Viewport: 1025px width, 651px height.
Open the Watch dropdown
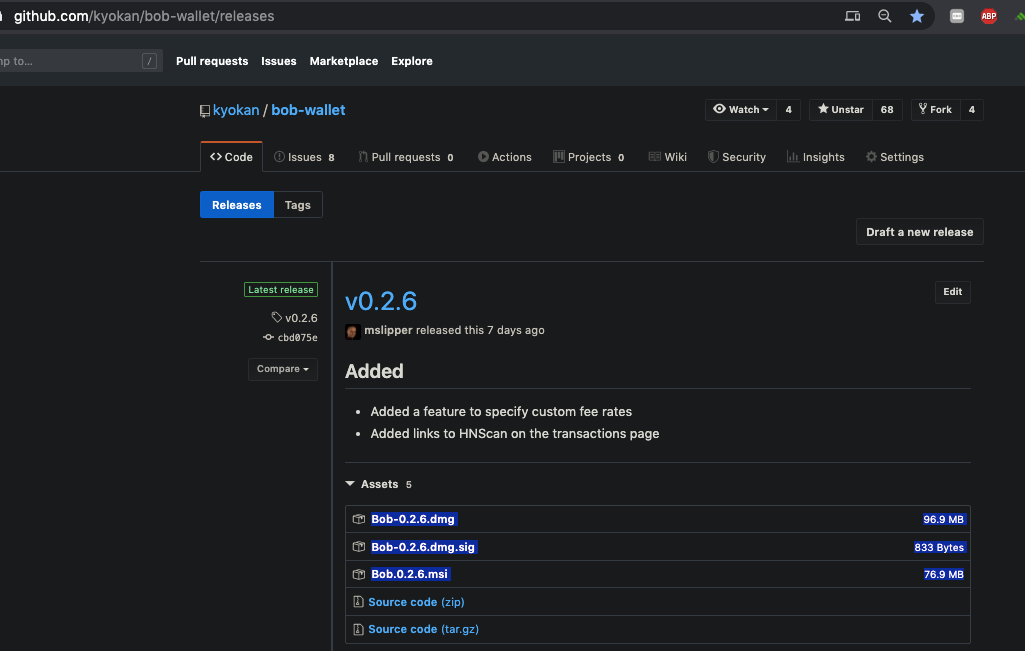pyautogui.click(x=741, y=110)
